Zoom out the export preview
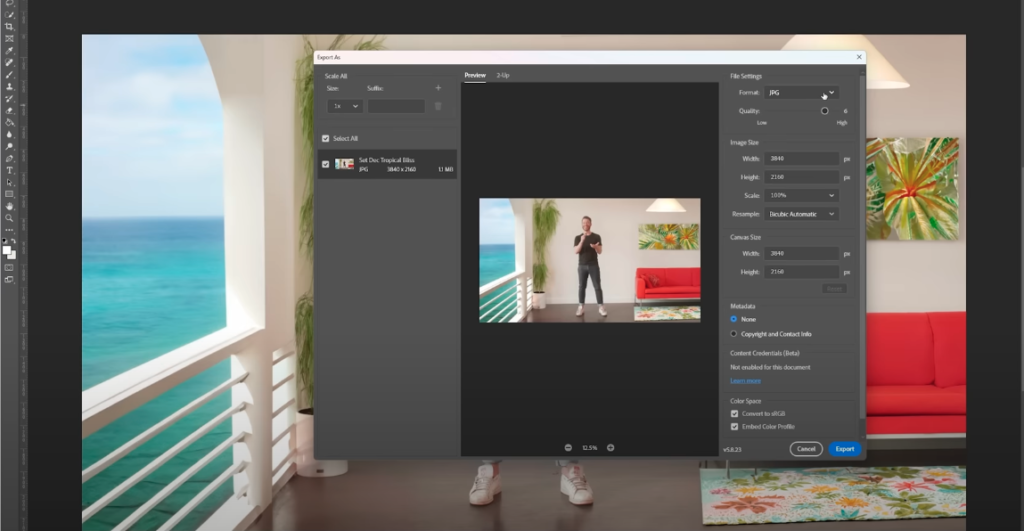This screenshot has height=531, width=1024. [568, 448]
